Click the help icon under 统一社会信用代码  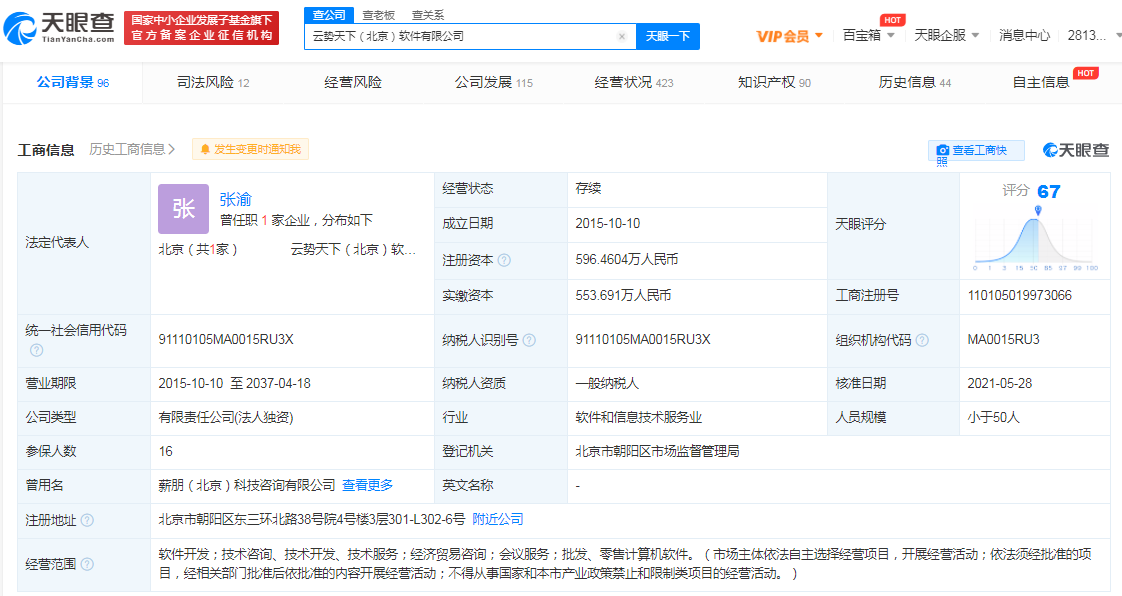pyautogui.click(x=36, y=350)
